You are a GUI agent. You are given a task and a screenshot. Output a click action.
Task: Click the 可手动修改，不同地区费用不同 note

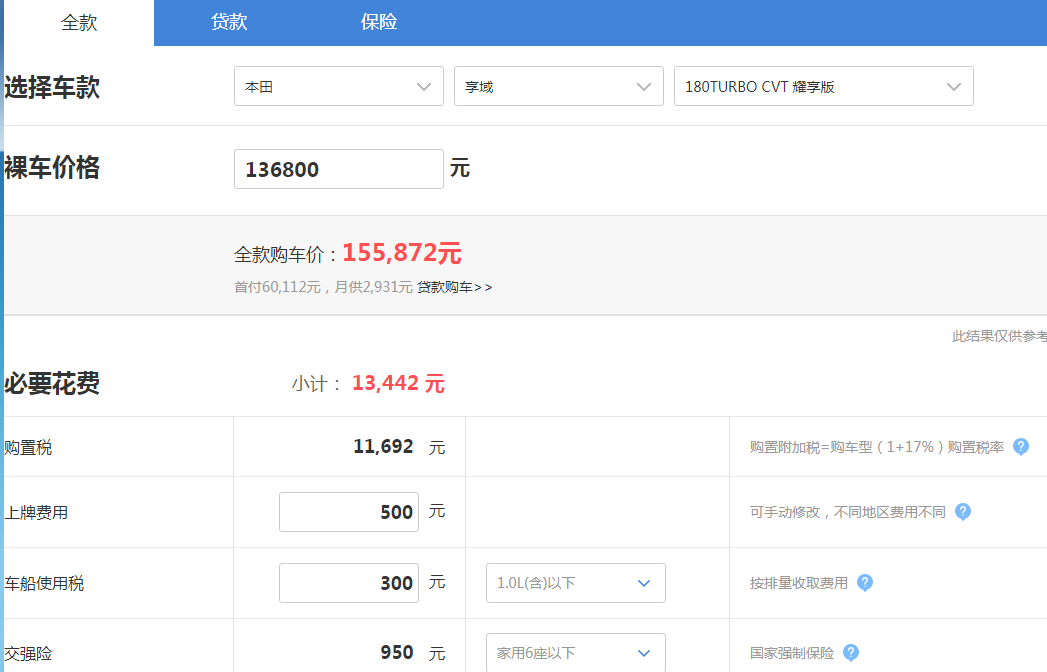click(x=847, y=512)
